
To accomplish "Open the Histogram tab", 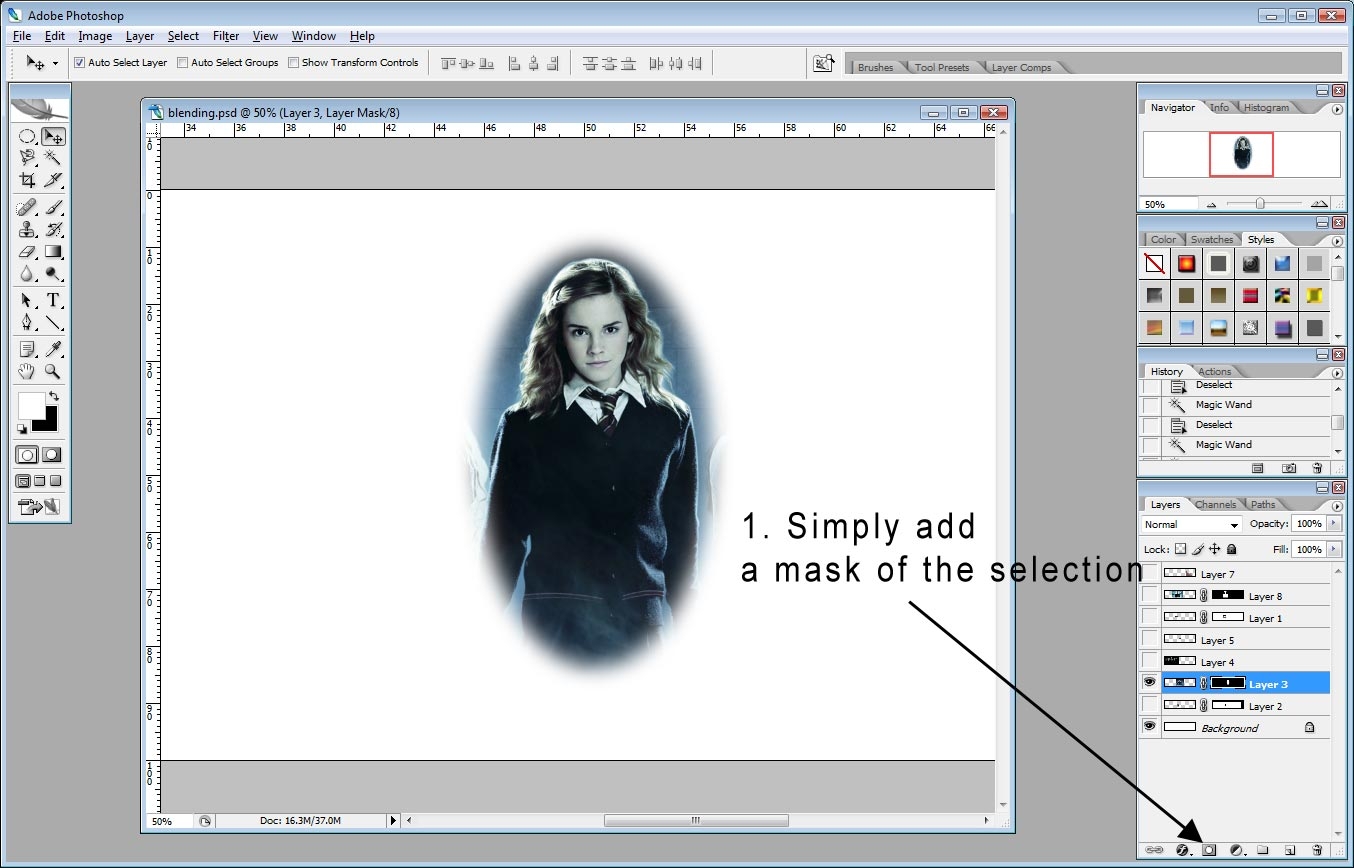I will (1266, 107).
